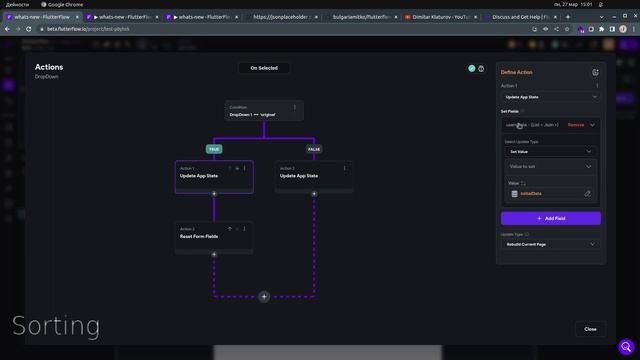The width and height of the screenshot is (640, 360).
Task: Open Chrome's tab search chevron
Action: (601, 17)
